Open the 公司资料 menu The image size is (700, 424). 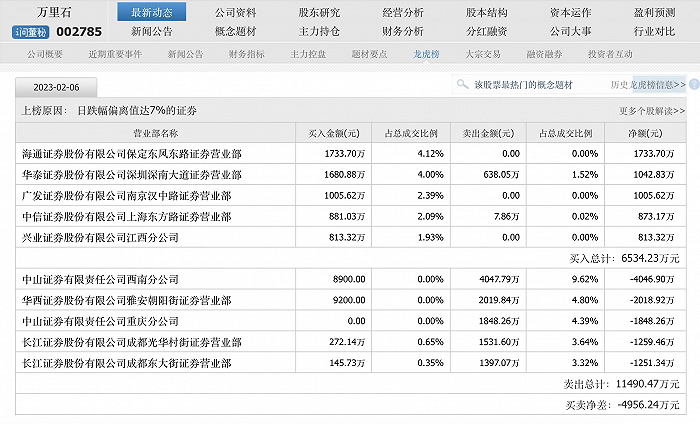pos(236,12)
